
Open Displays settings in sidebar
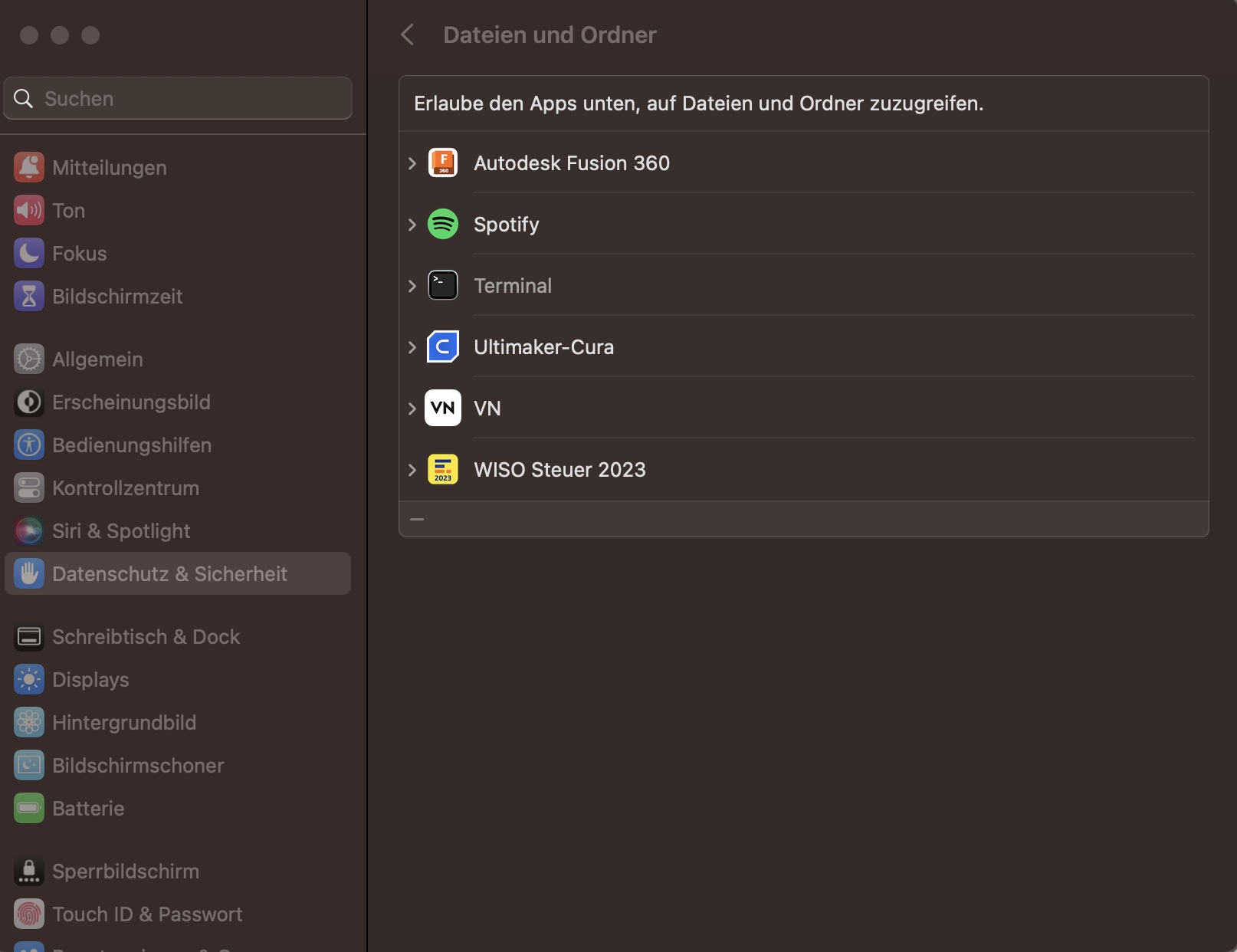(x=178, y=679)
